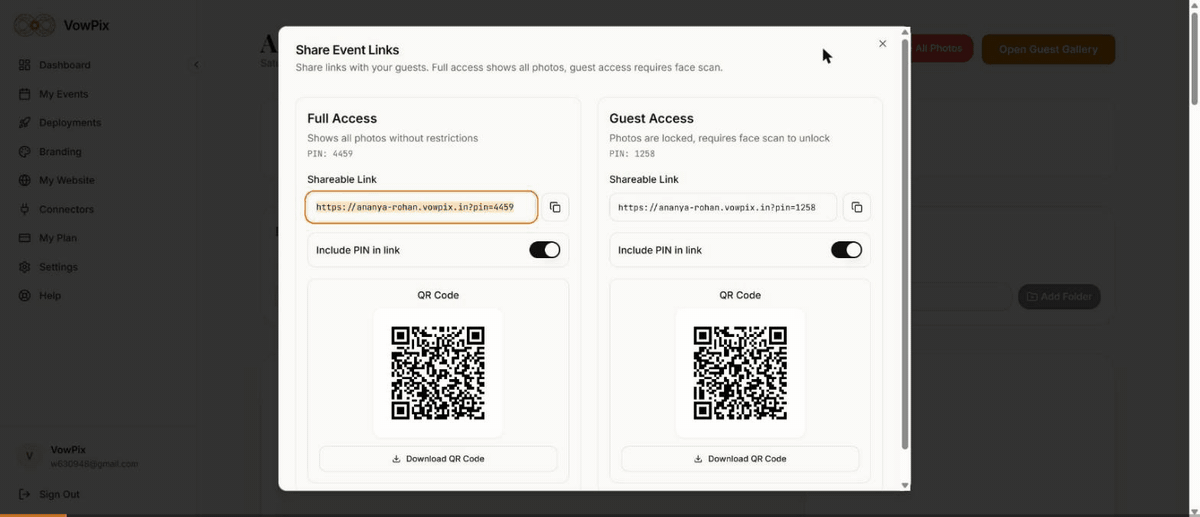Open Help in the sidebar
Image resolution: width=1200 pixels, height=517 pixels.
(x=50, y=296)
